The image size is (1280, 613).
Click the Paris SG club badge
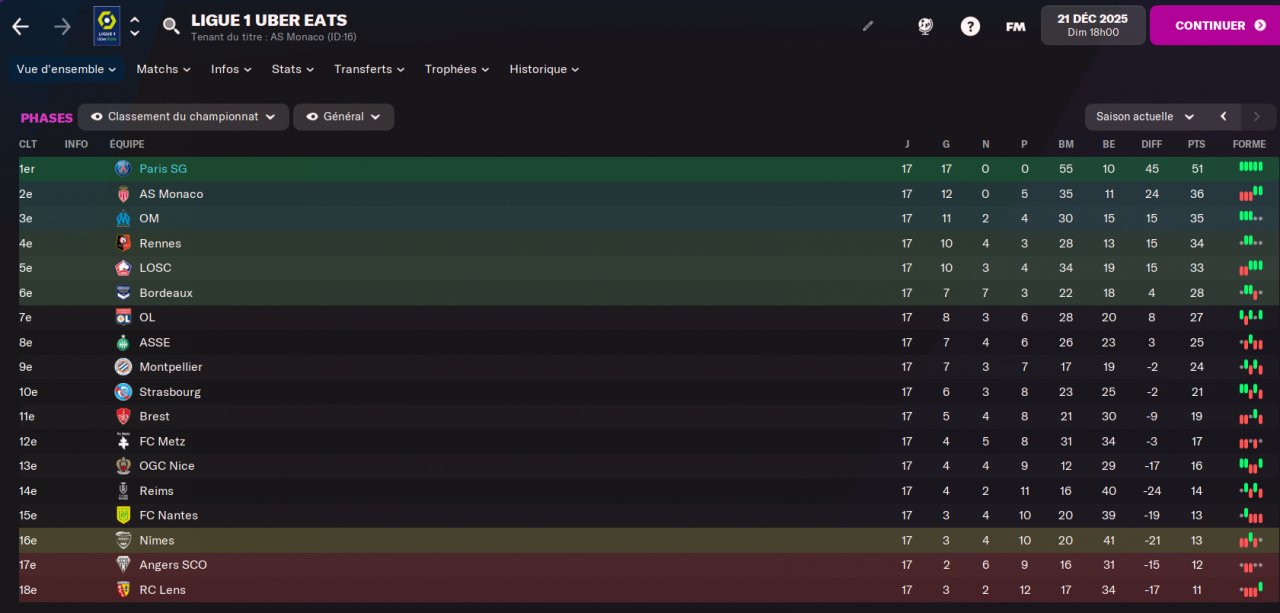point(123,169)
